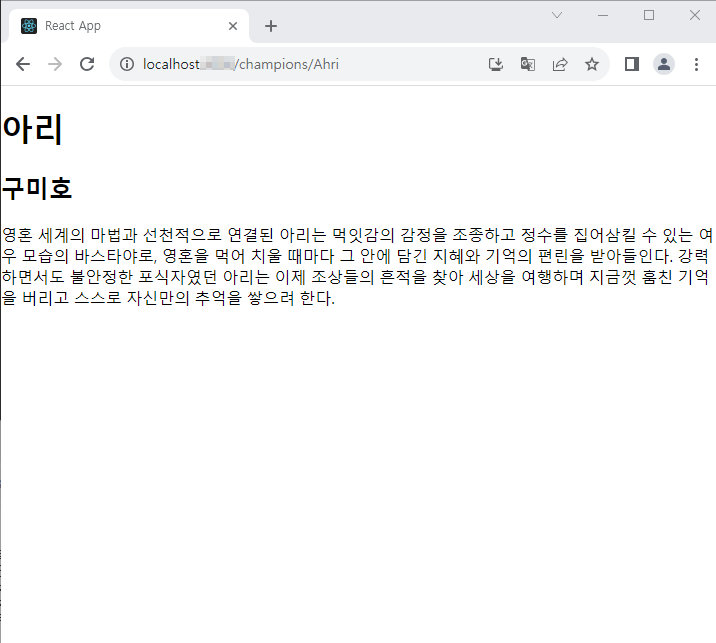View site information icon

(127, 64)
